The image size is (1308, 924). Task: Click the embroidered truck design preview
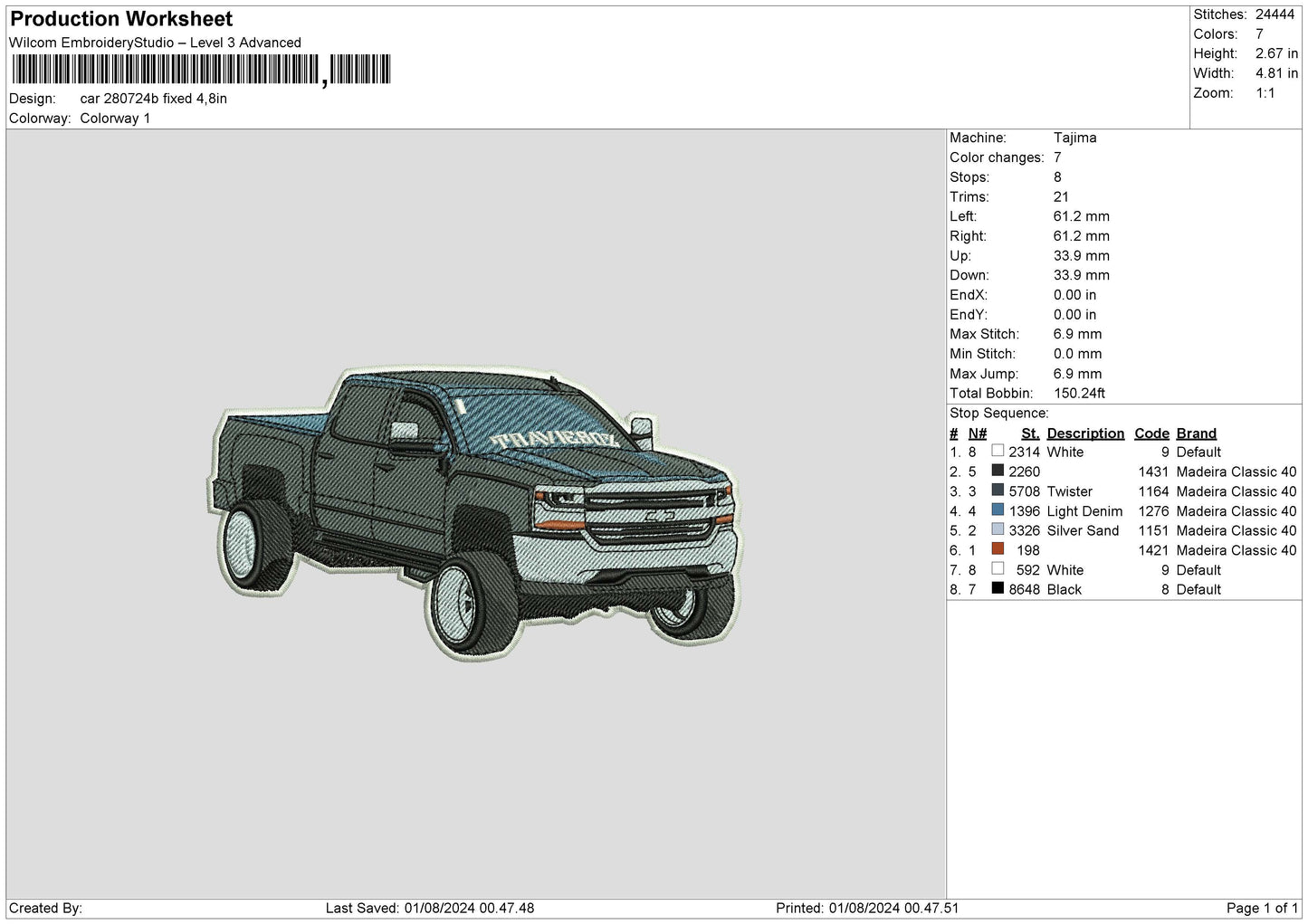(476, 511)
